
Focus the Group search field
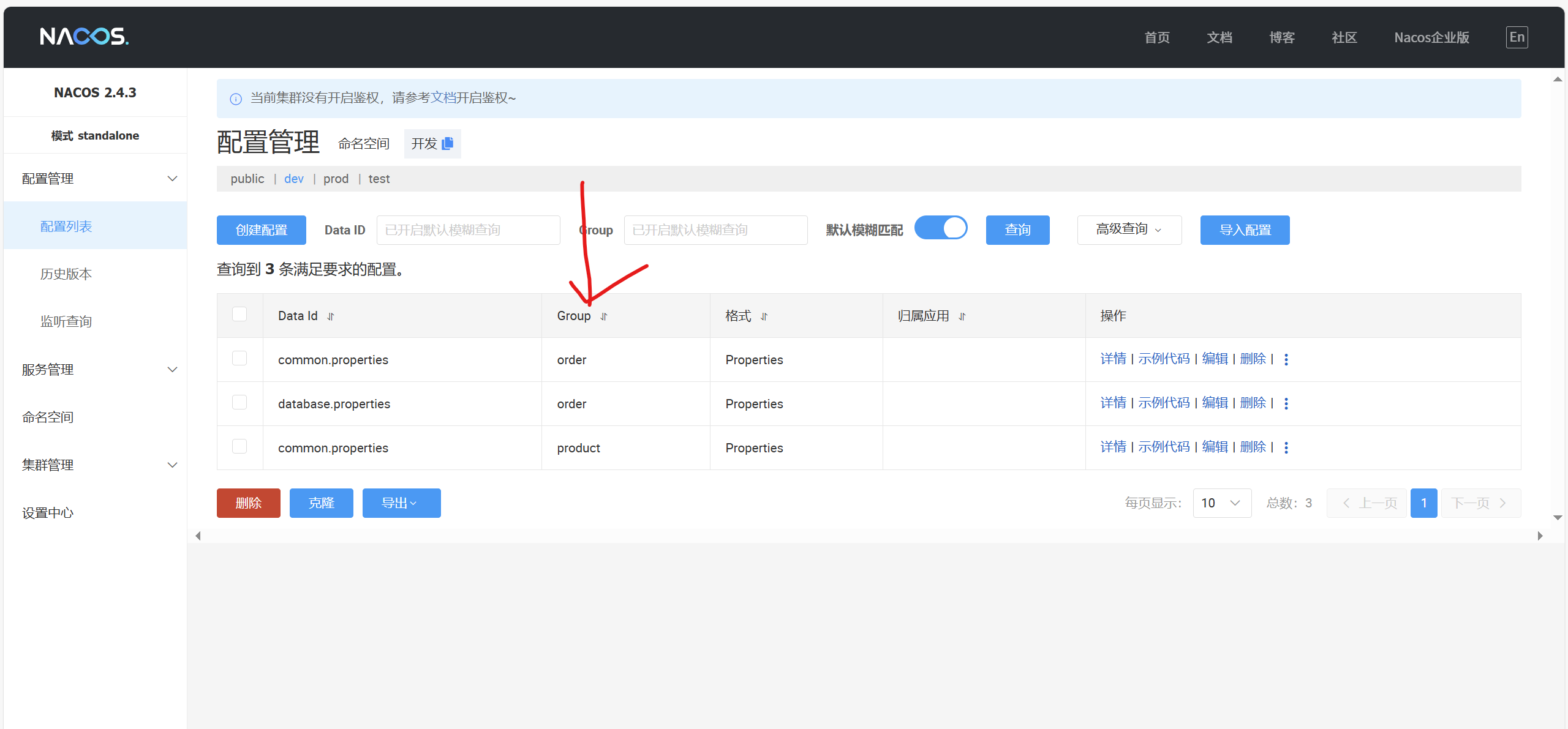(x=715, y=230)
